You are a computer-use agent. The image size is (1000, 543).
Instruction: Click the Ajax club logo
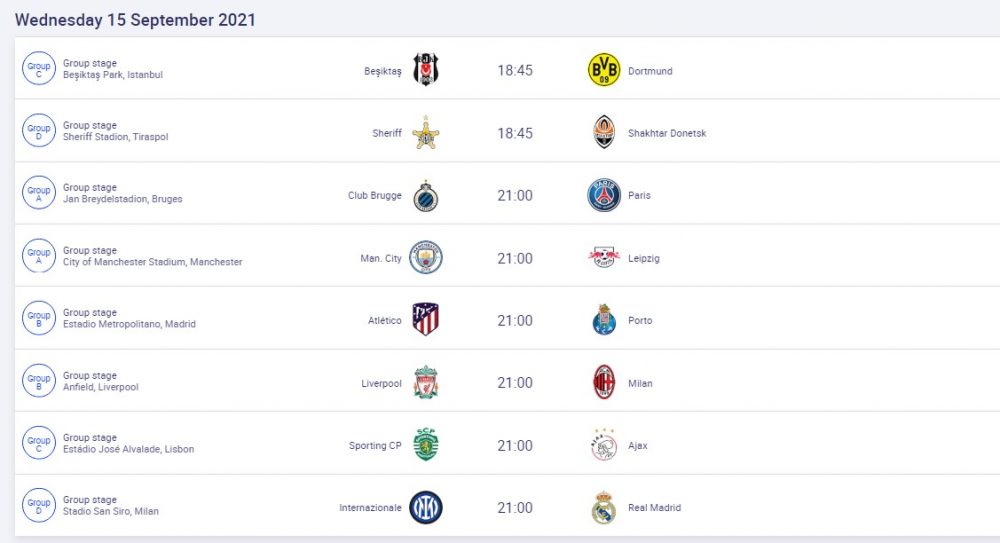pyautogui.click(x=604, y=445)
